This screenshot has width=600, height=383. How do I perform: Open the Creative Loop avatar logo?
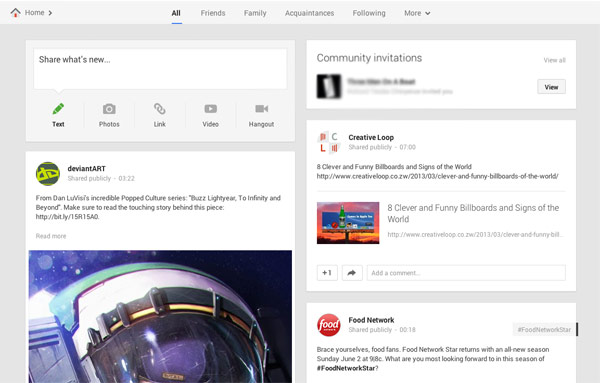click(329, 142)
